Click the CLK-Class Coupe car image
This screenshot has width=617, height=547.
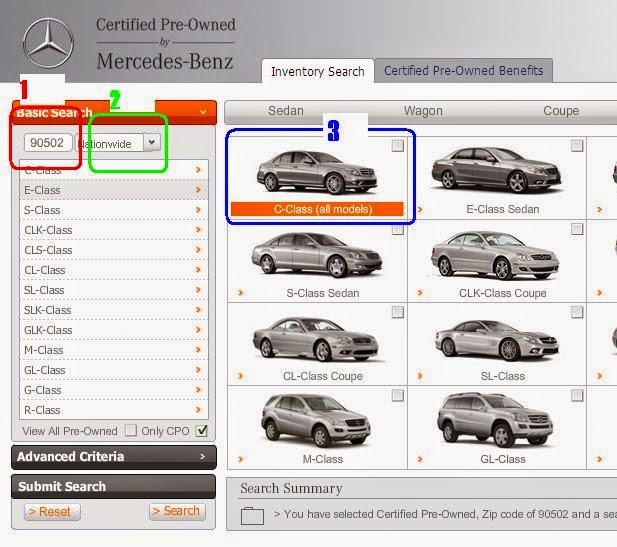(x=495, y=255)
